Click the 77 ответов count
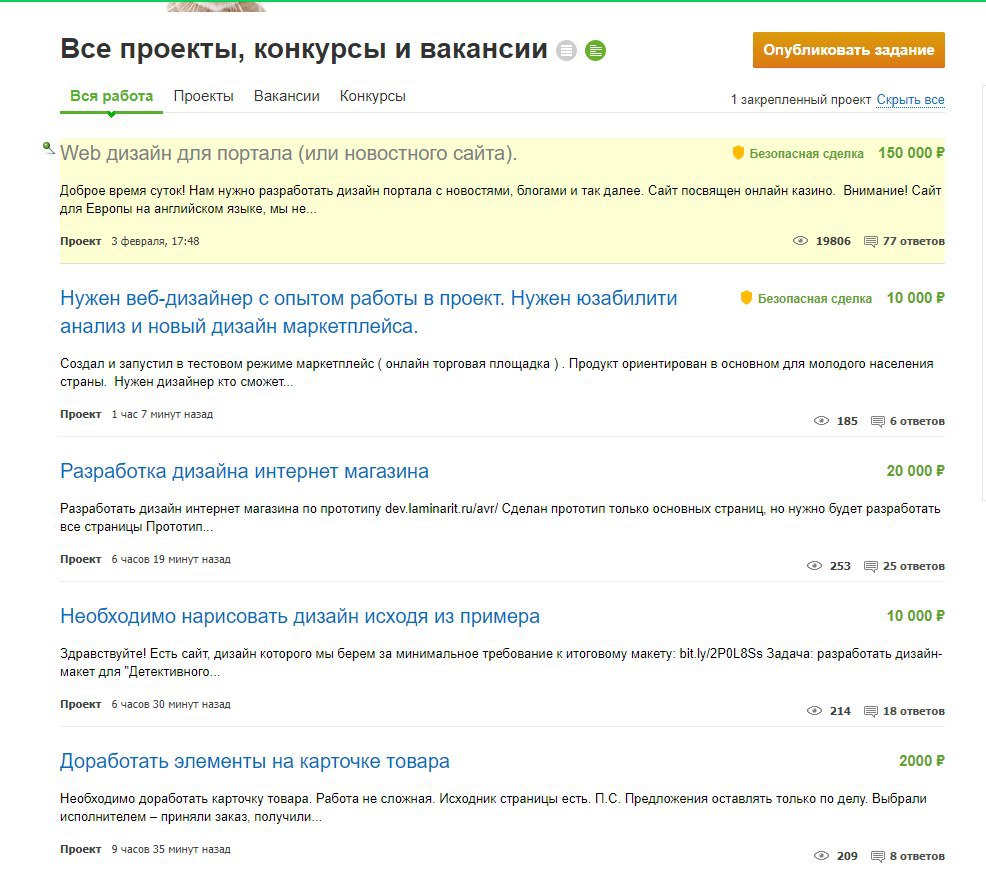The height and width of the screenshot is (870, 986). click(914, 241)
